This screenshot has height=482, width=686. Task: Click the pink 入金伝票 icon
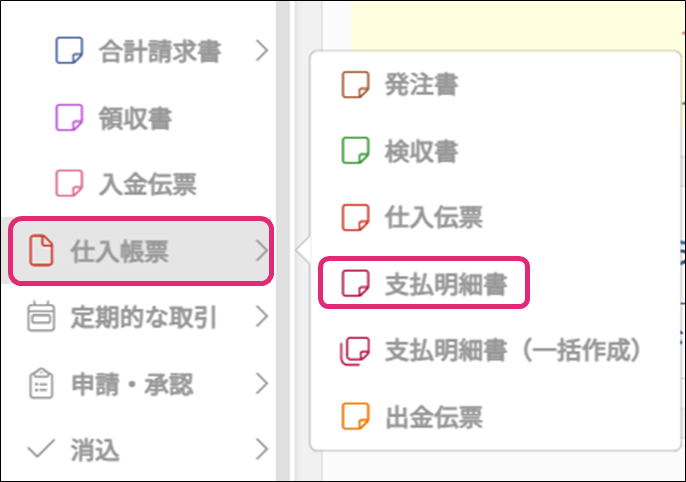click(69, 184)
